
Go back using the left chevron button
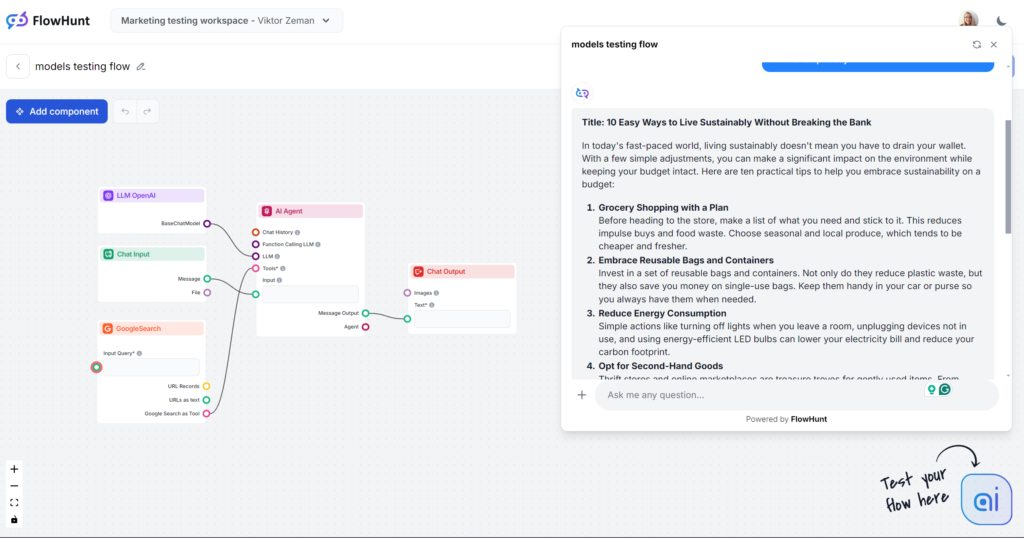pos(17,66)
